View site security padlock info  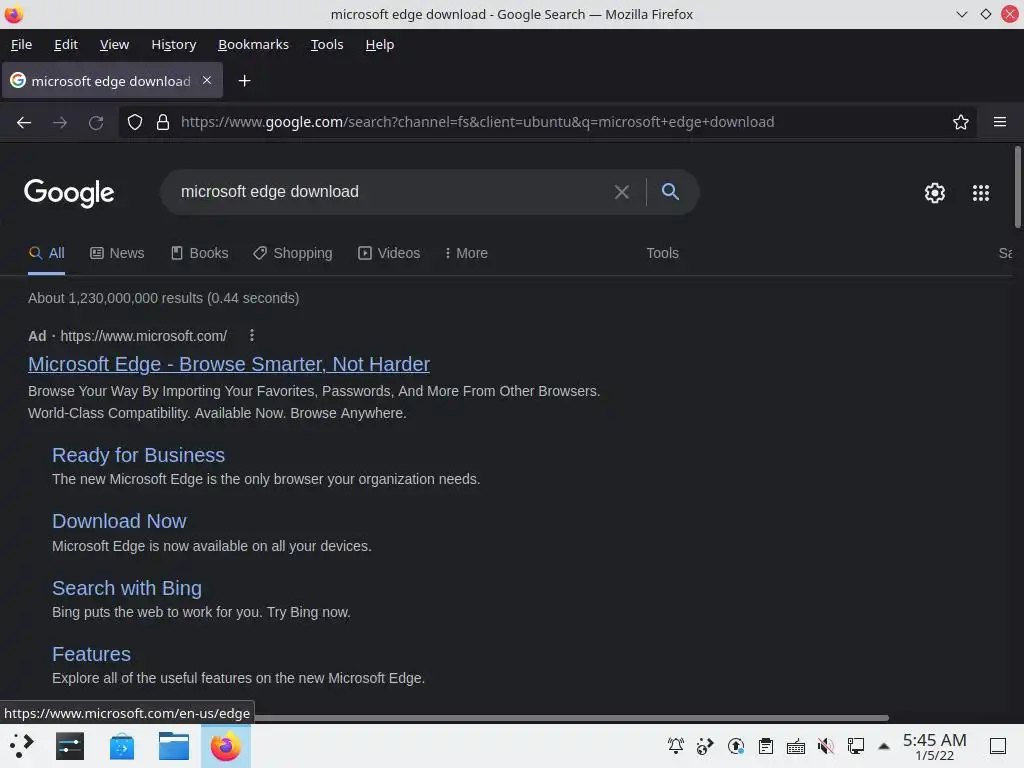[163, 122]
